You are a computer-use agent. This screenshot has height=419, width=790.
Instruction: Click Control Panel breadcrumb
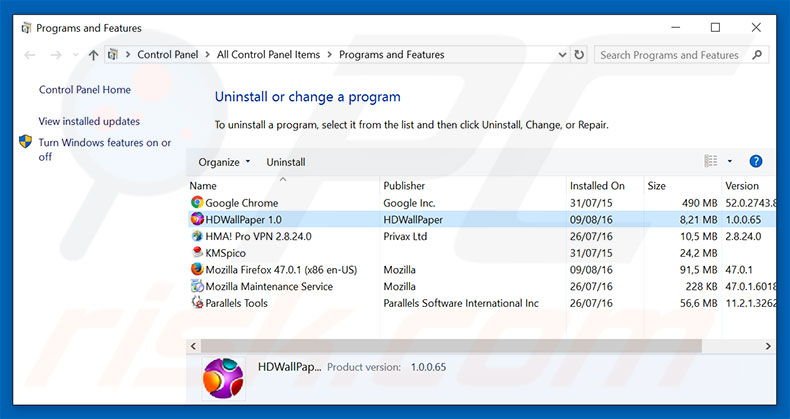168,54
